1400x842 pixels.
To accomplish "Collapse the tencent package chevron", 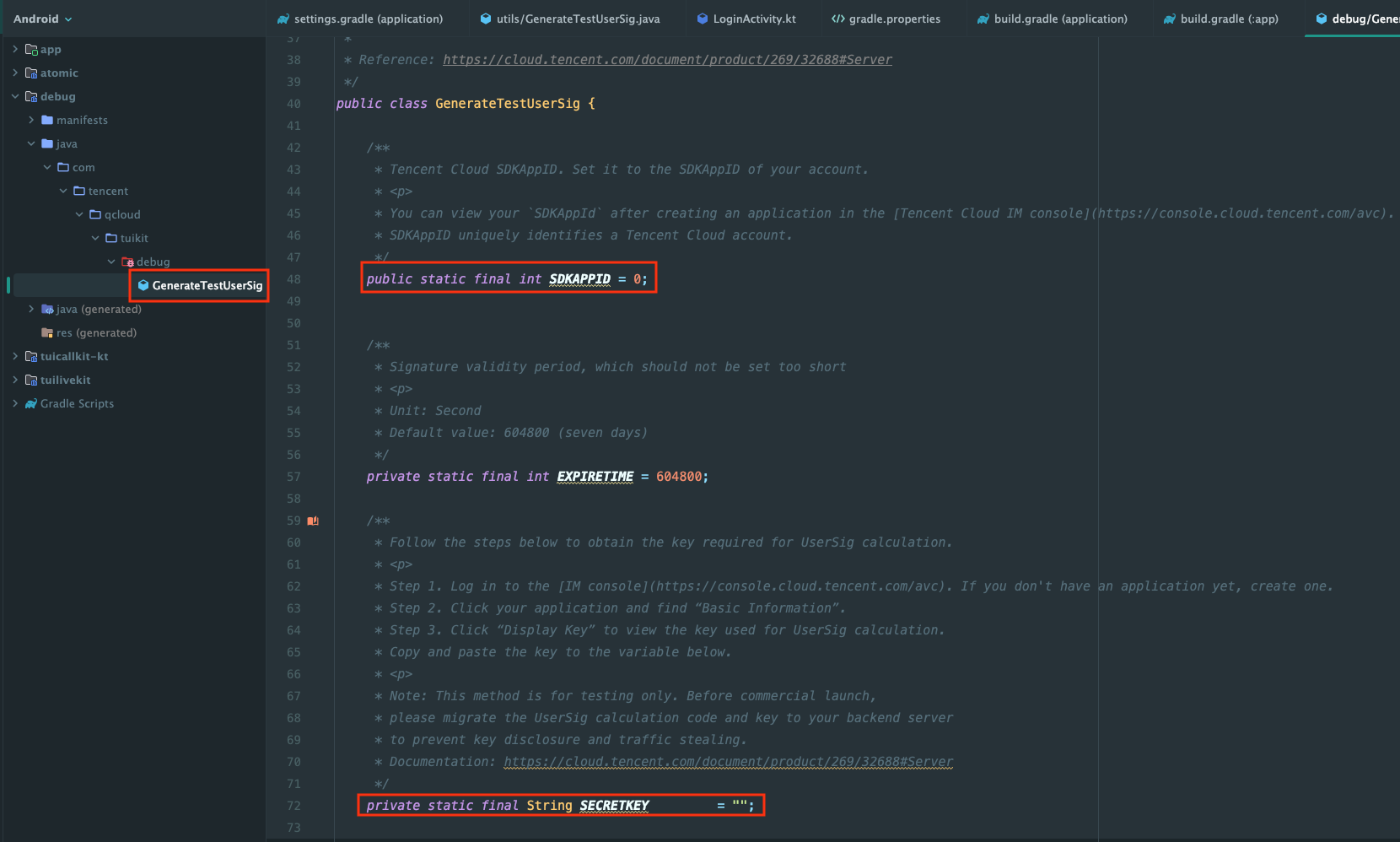I will click(x=63, y=192).
